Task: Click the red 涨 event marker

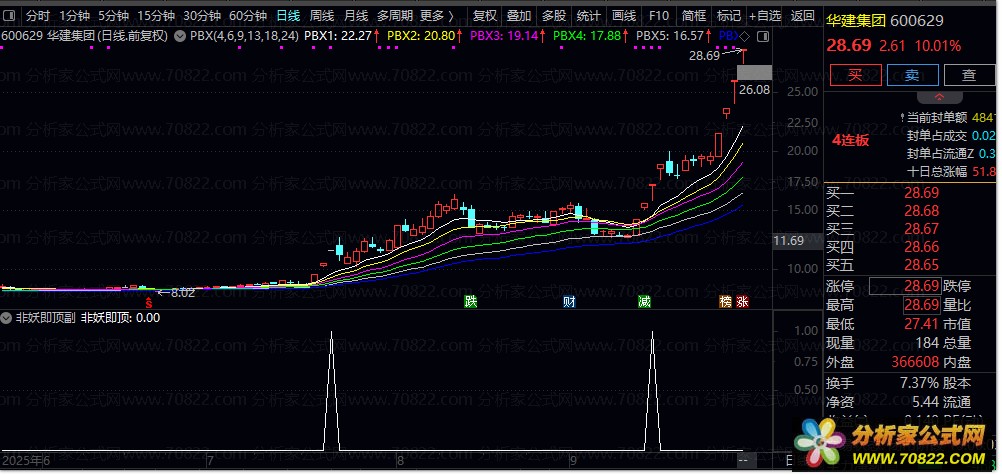Action: coord(742,302)
